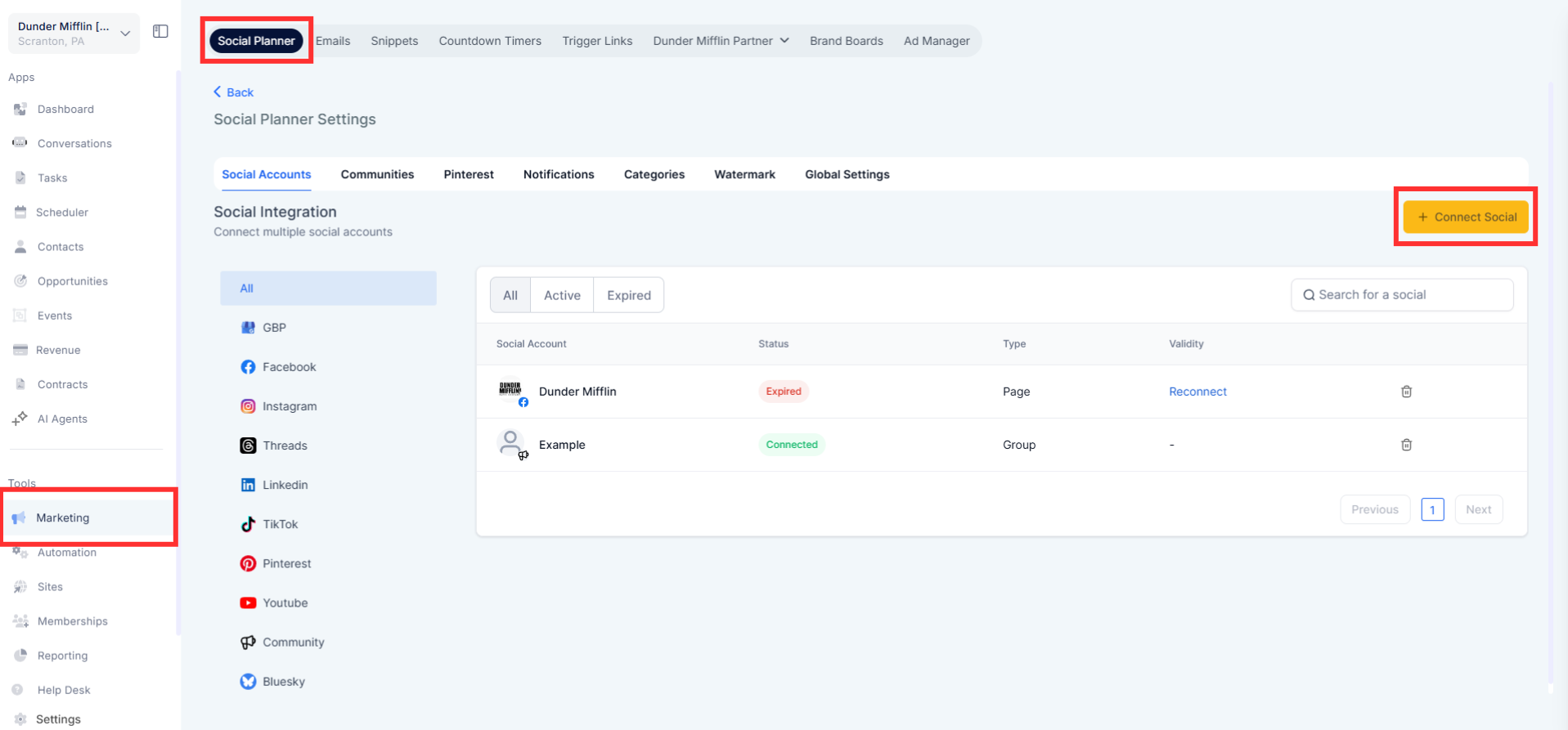The height and width of the screenshot is (730, 1568).
Task: Open Marketing in the sidebar
Action: [x=88, y=517]
